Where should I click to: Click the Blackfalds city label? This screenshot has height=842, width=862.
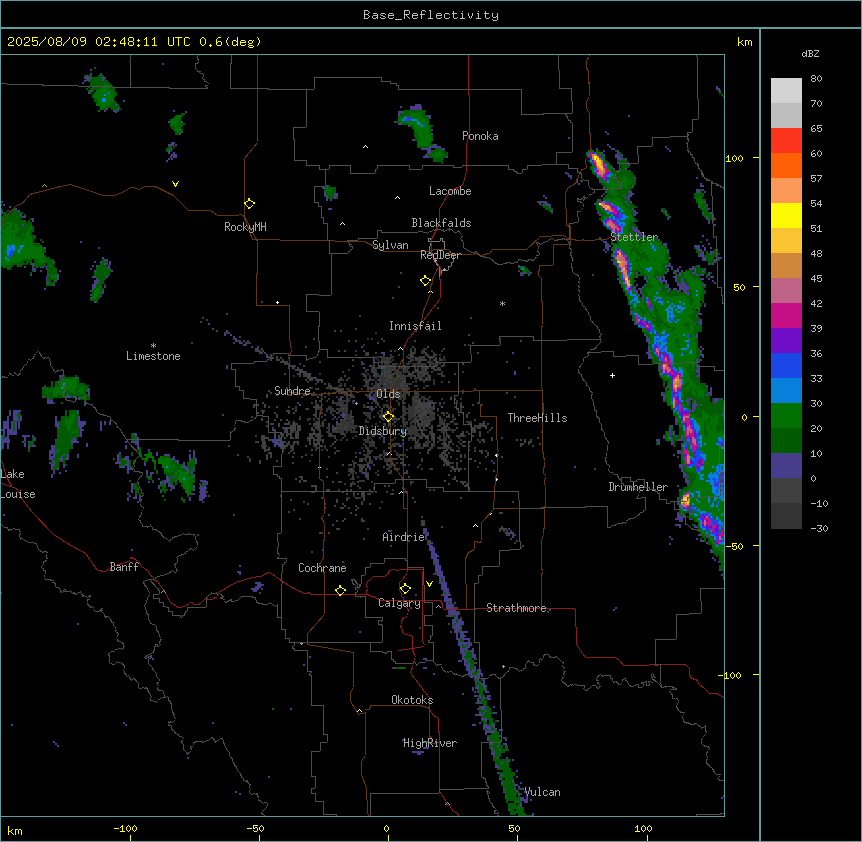point(441,223)
